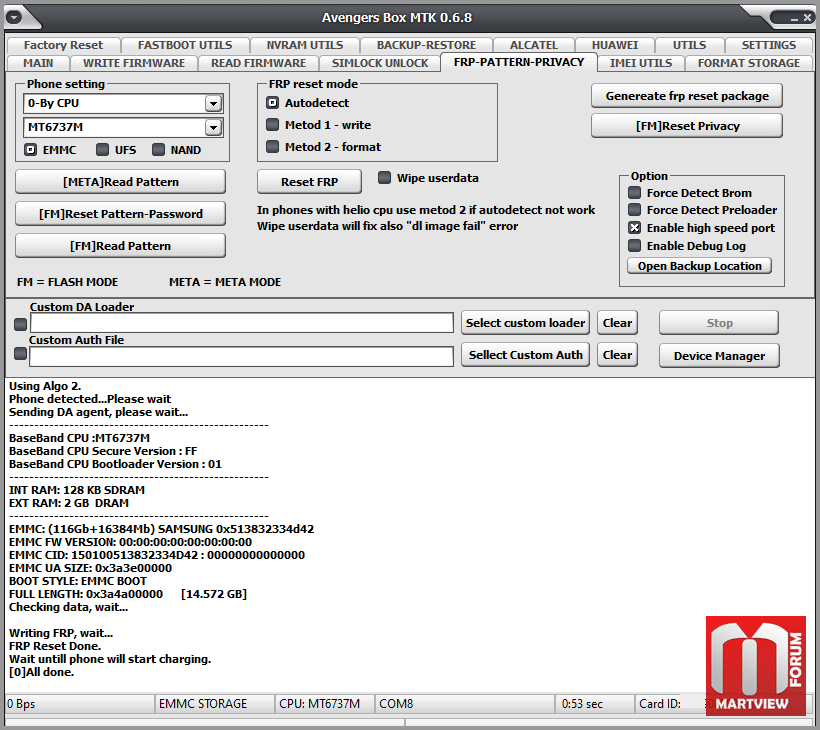
Task: Click [FM]Reset Privacy button
Action: [687, 126]
